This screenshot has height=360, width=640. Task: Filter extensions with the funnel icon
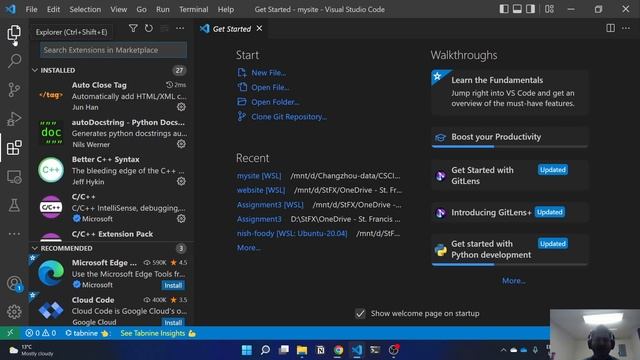tap(133, 28)
